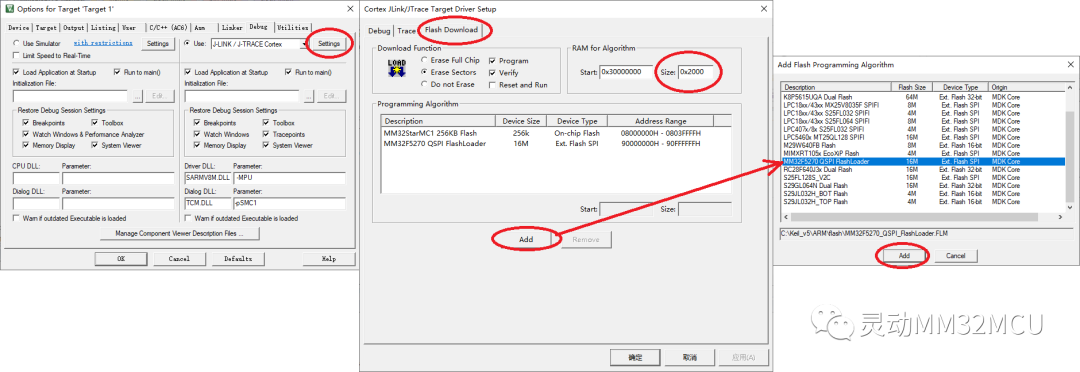Click the TCM.DLL Dialog DLL field
The height and width of the screenshot is (372, 1080).
tap(207, 203)
